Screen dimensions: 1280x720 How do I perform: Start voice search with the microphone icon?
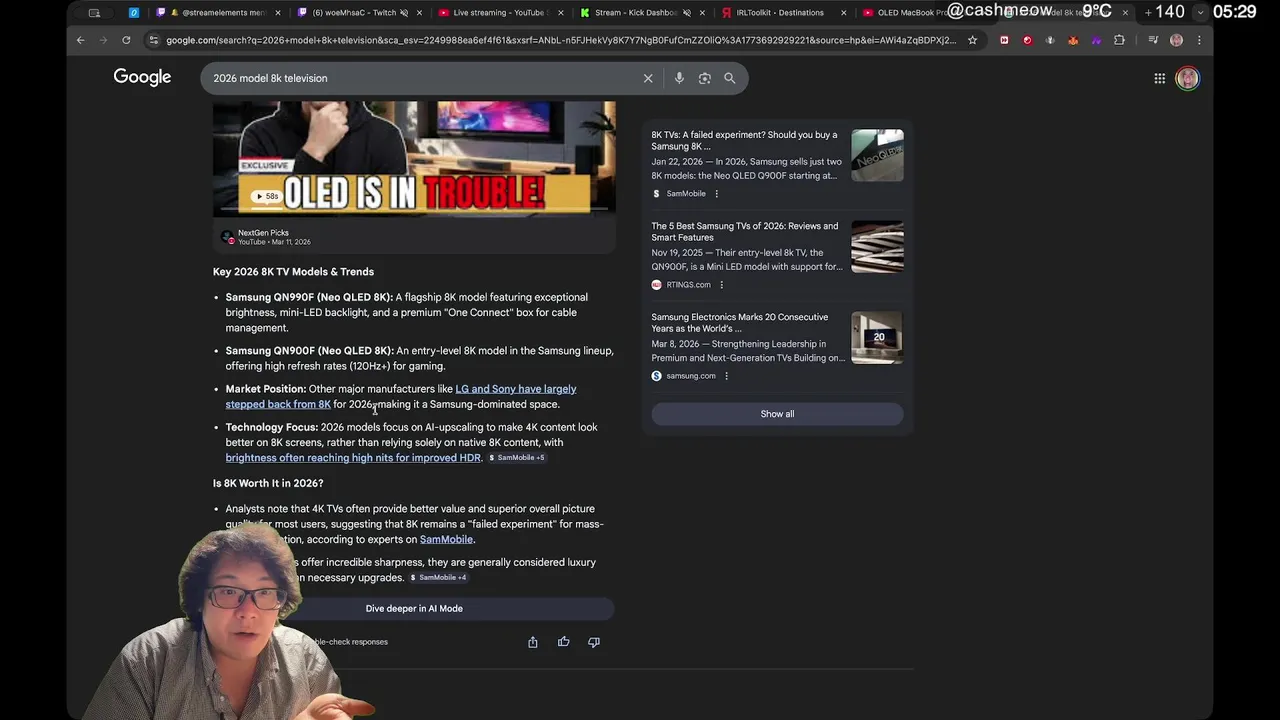point(679,78)
